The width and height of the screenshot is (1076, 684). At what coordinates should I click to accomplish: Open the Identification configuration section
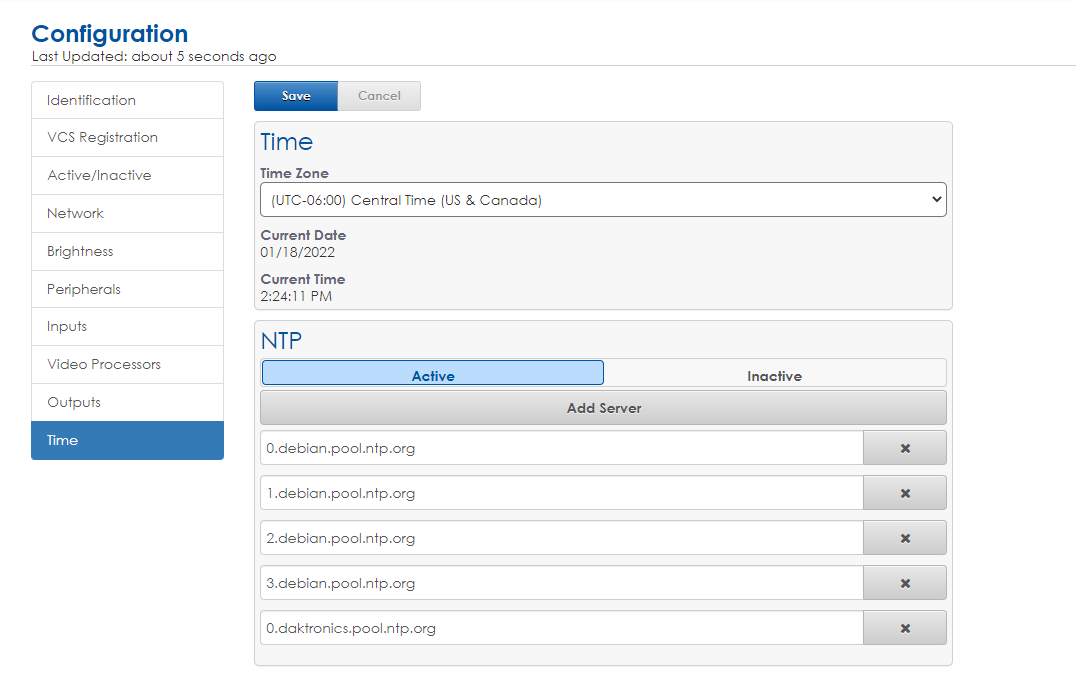127,99
